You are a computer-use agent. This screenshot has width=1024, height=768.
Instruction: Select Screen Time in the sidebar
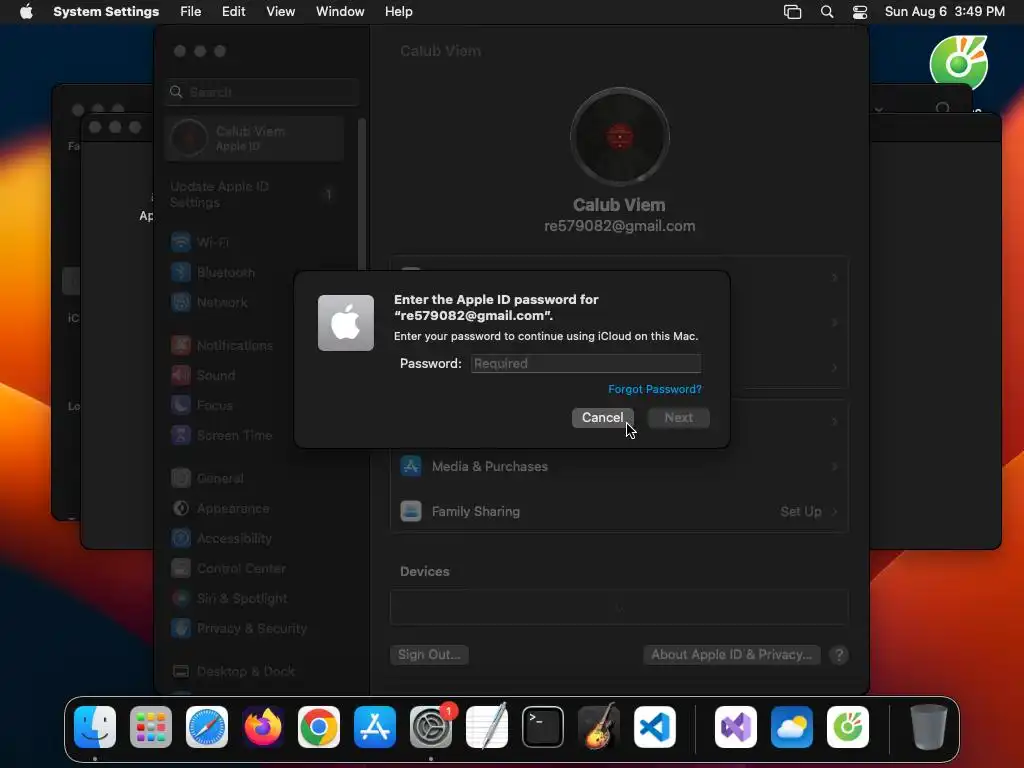coord(255,436)
